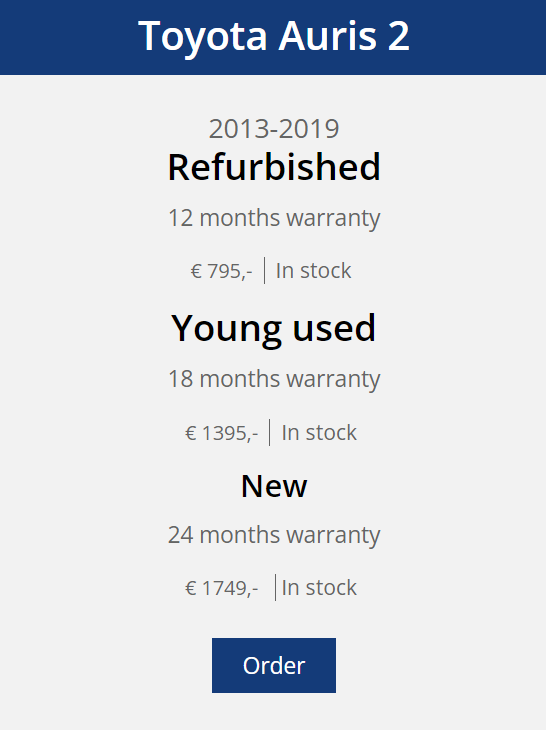This screenshot has width=546, height=730.
Task: Click the Order button
Action: tap(274, 665)
